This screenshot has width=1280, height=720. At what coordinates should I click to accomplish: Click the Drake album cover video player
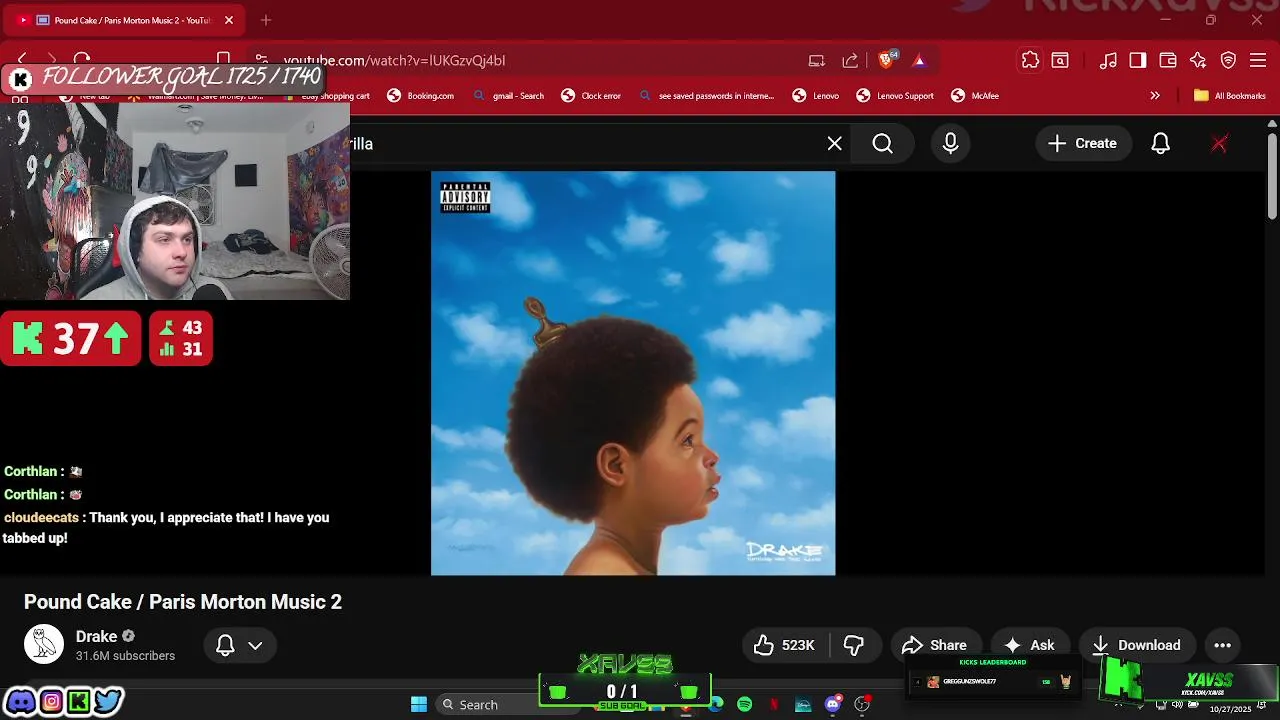pyautogui.click(x=633, y=373)
